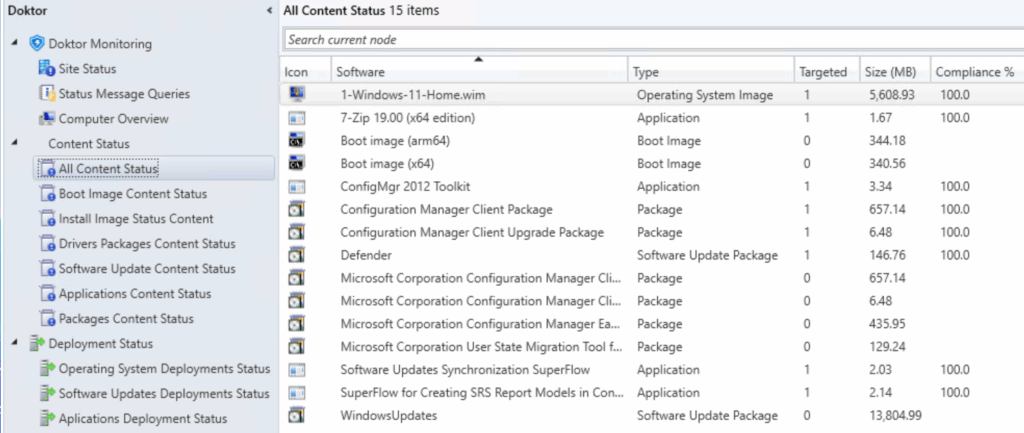Click the 7-Zip 19.00 application icon
Viewport: 1024px width, 433px height.
point(296,118)
